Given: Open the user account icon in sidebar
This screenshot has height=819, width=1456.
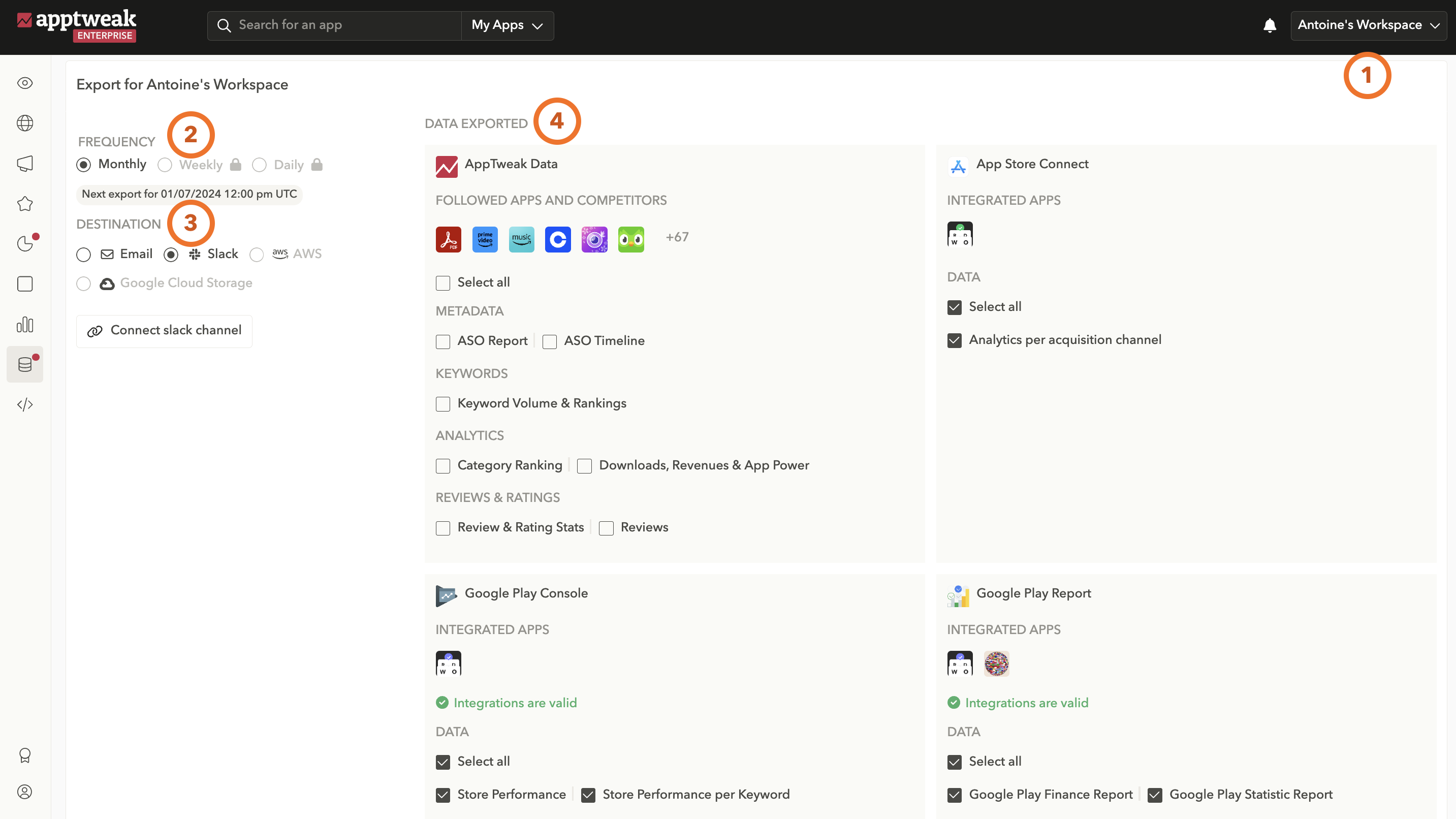Looking at the screenshot, I should click(x=25, y=792).
